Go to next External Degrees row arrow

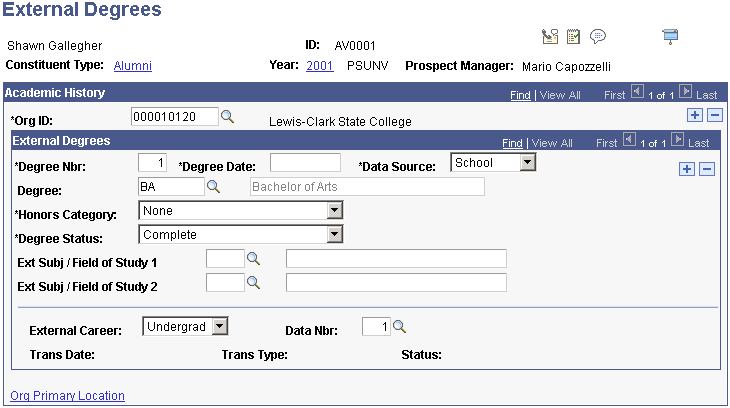pyautogui.click(x=677, y=139)
